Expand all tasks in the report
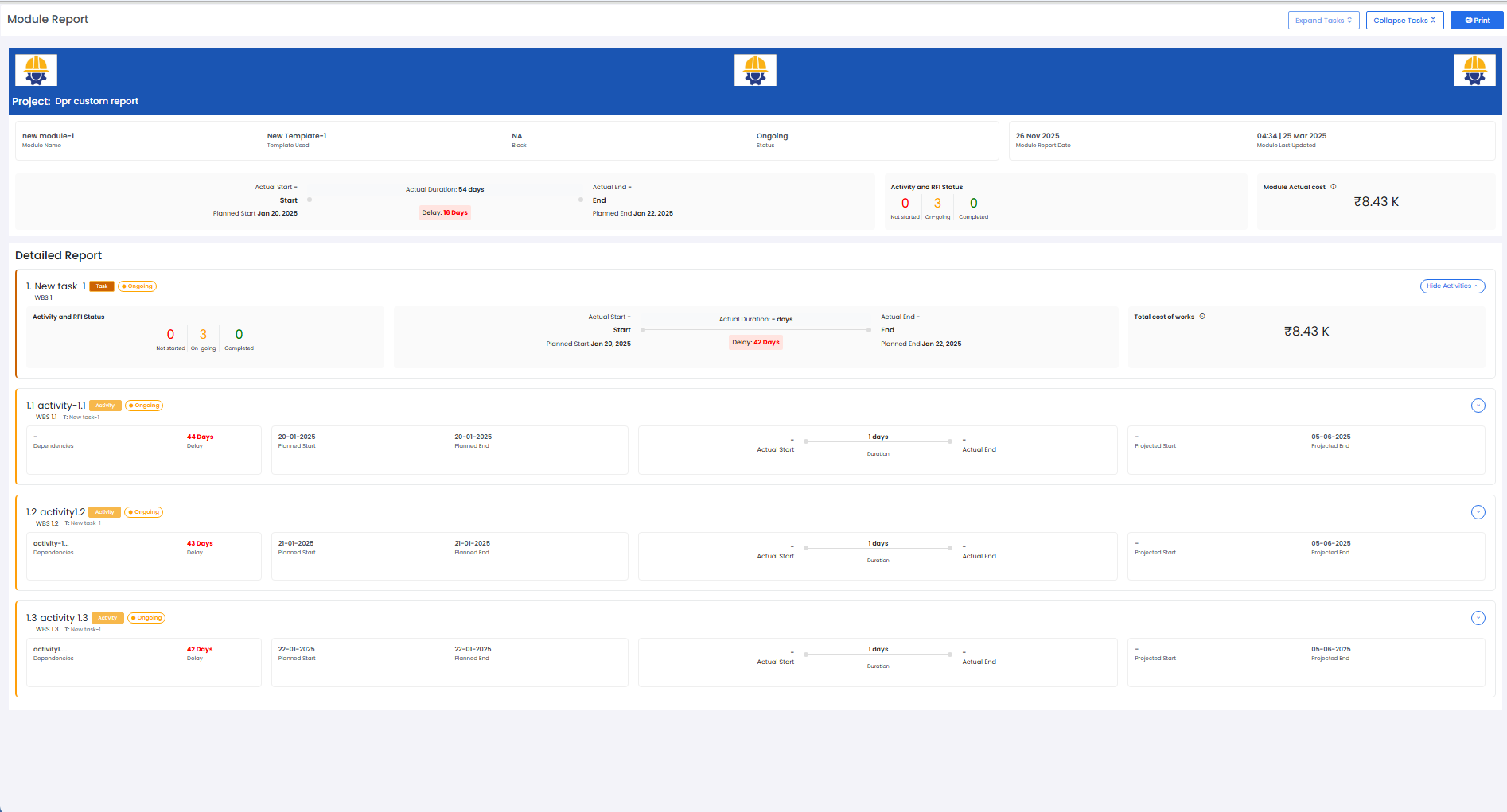The image size is (1507, 812). pos(1323,21)
